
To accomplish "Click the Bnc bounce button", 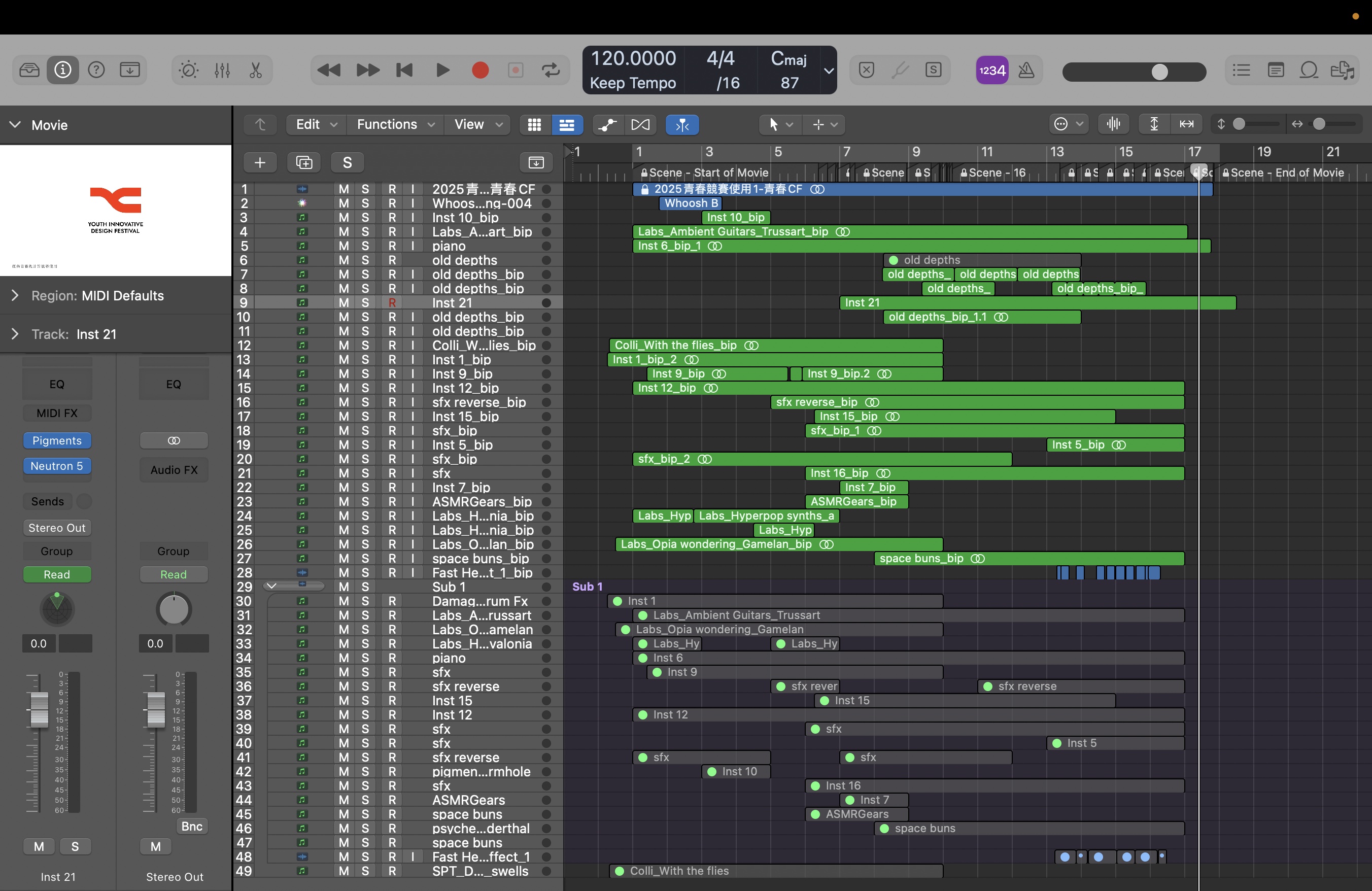I will click(191, 826).
